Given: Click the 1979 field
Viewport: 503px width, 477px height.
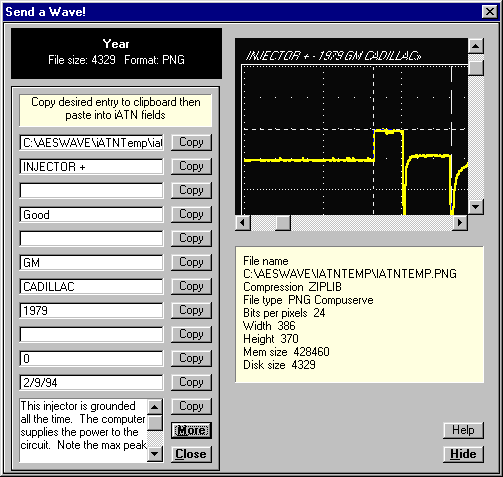Looking at the screenshot, I should [92, 311].
